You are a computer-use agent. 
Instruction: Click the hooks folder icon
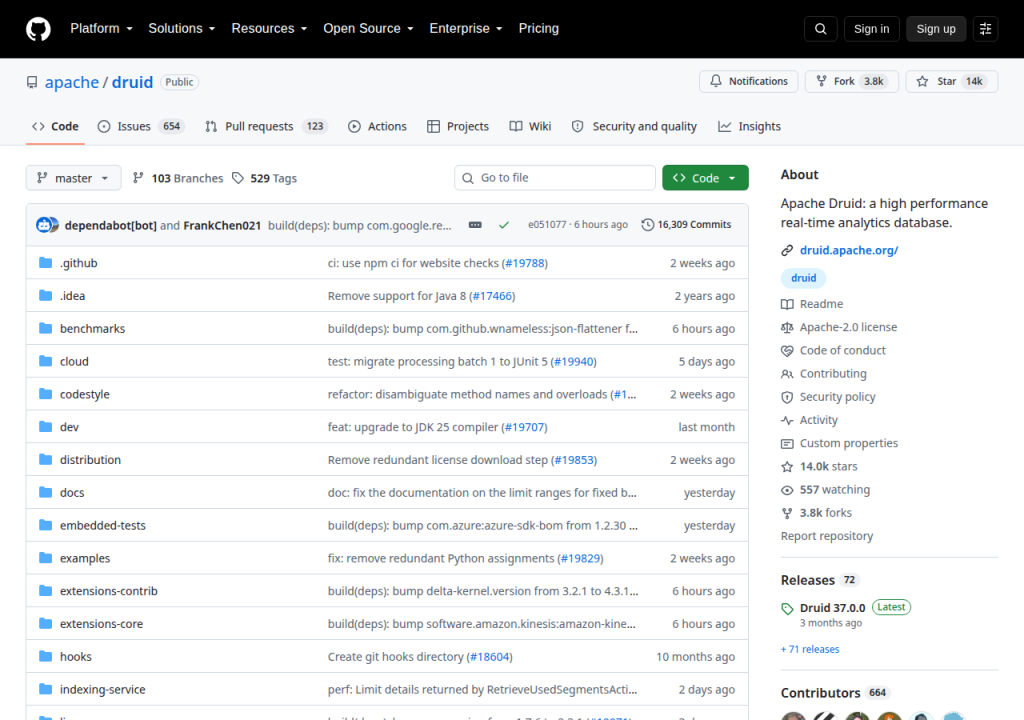pos(45,656)
